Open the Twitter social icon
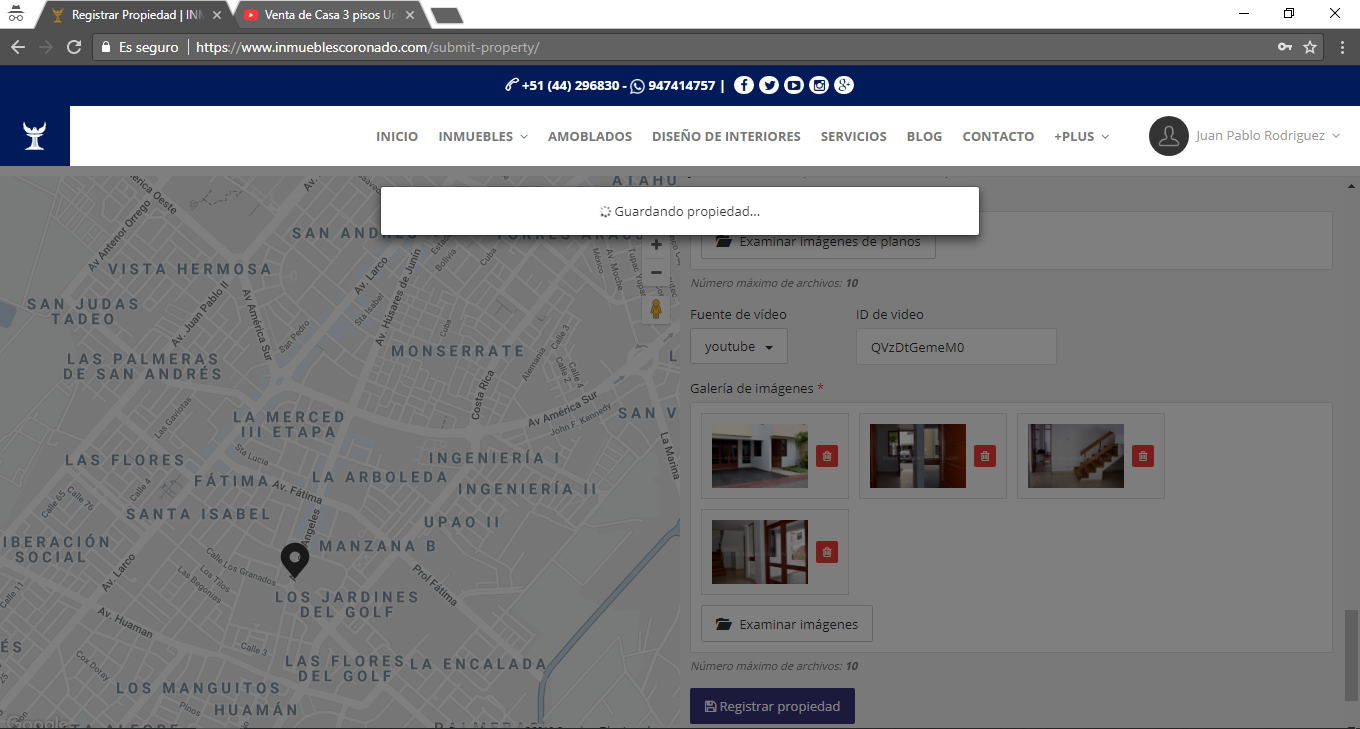Screen dimensions: 1360x729 tap(768, 86)
